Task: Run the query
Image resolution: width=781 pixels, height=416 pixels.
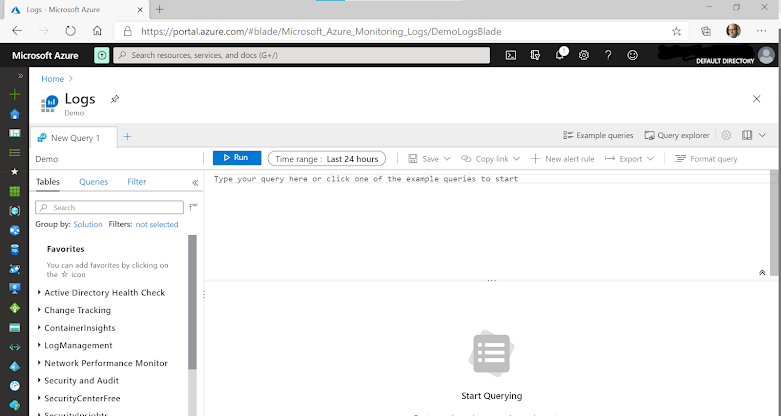Action: click(x=237, y=157)
